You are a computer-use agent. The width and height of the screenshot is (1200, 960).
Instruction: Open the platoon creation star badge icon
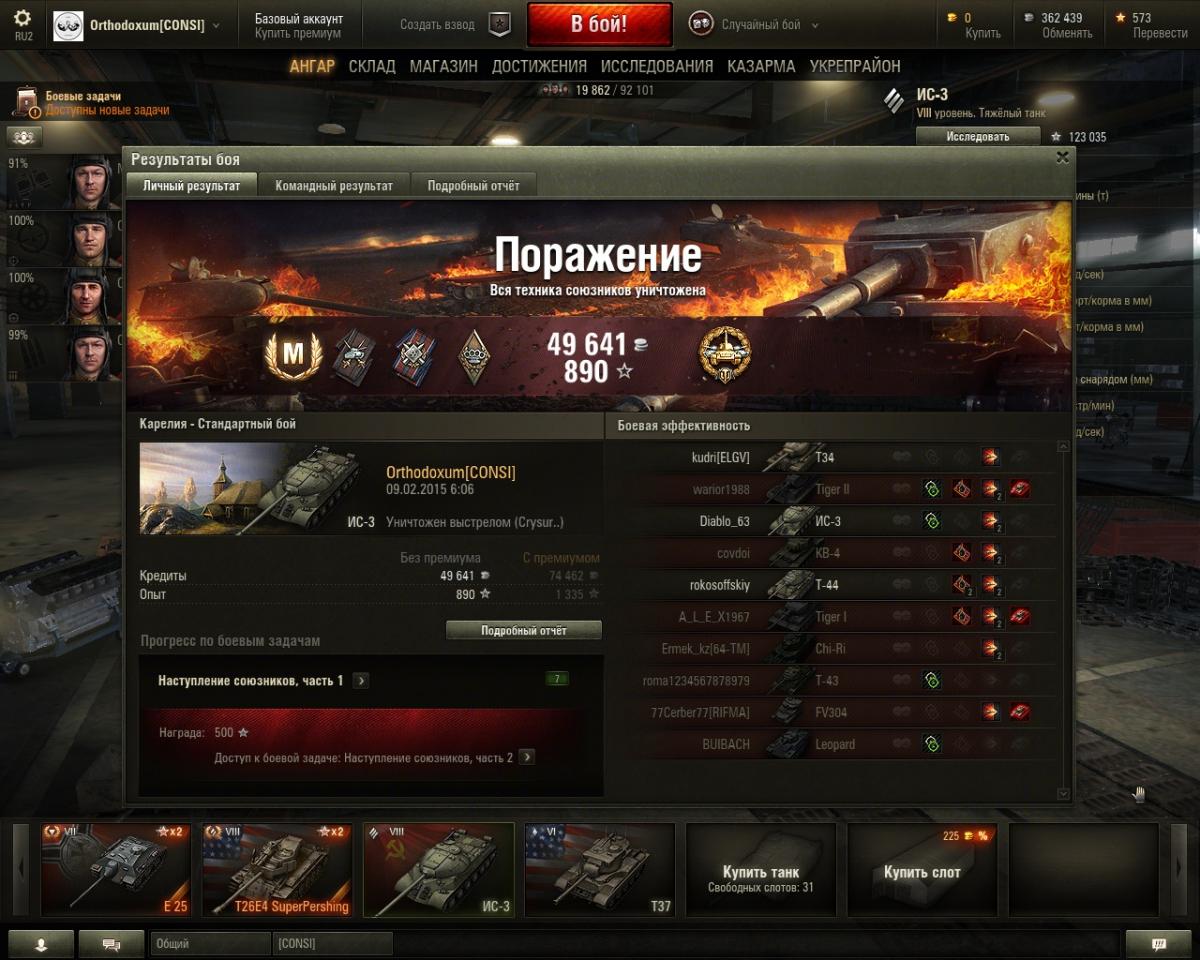pyautogui.click(x=499, y=24)
